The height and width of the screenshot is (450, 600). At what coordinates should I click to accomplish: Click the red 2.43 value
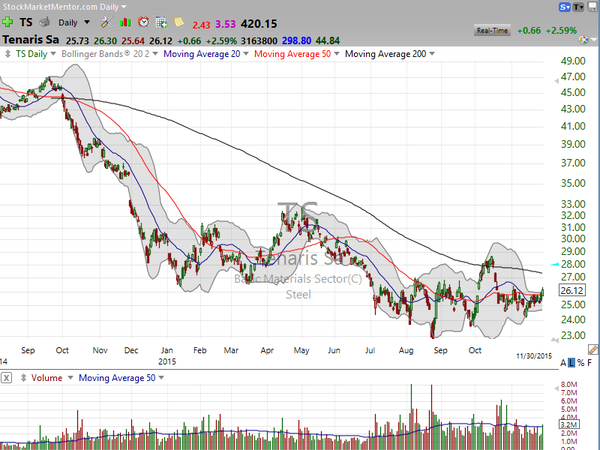[x=201, y=25]
